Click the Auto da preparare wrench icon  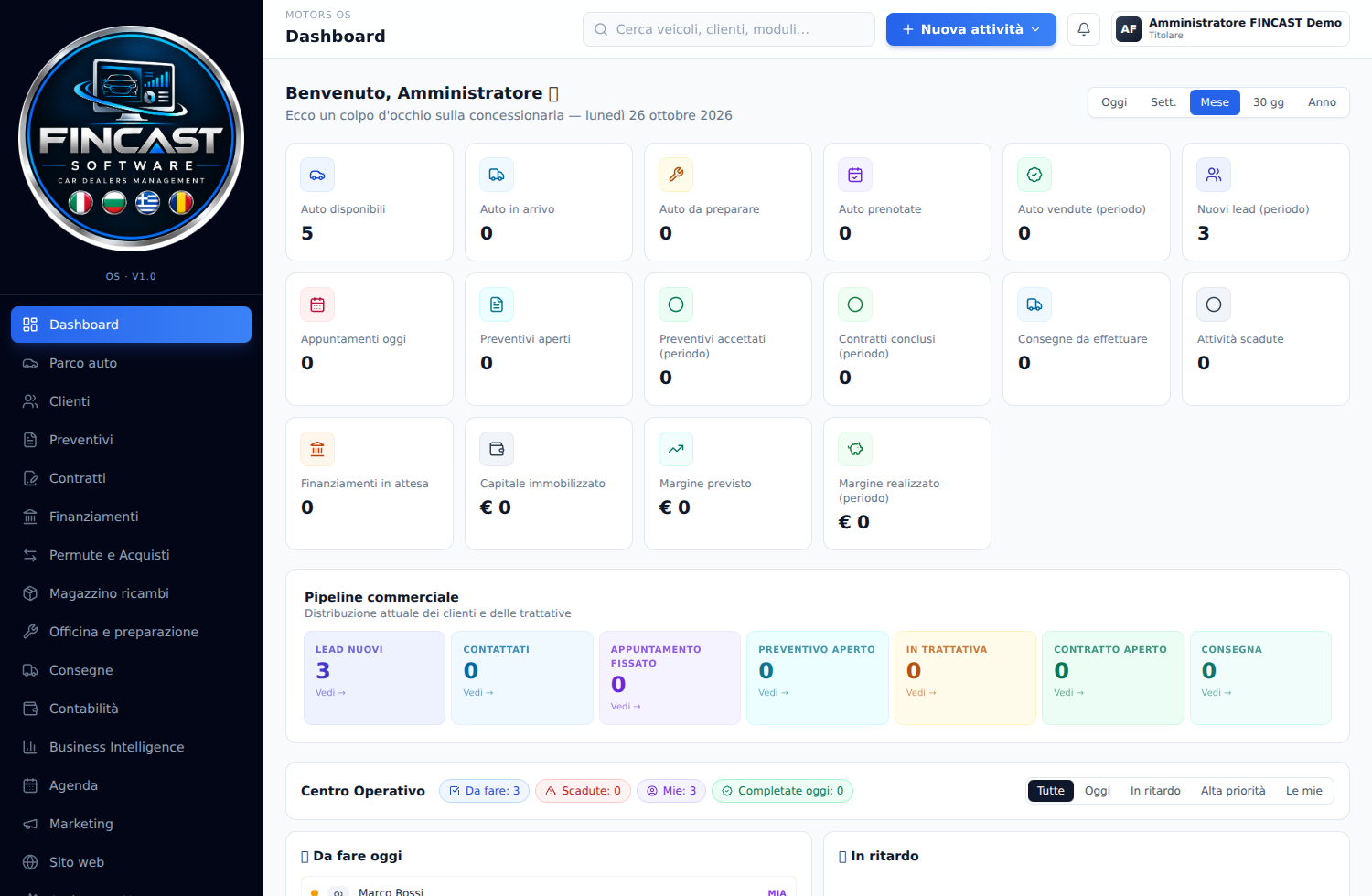click(676, 175)
